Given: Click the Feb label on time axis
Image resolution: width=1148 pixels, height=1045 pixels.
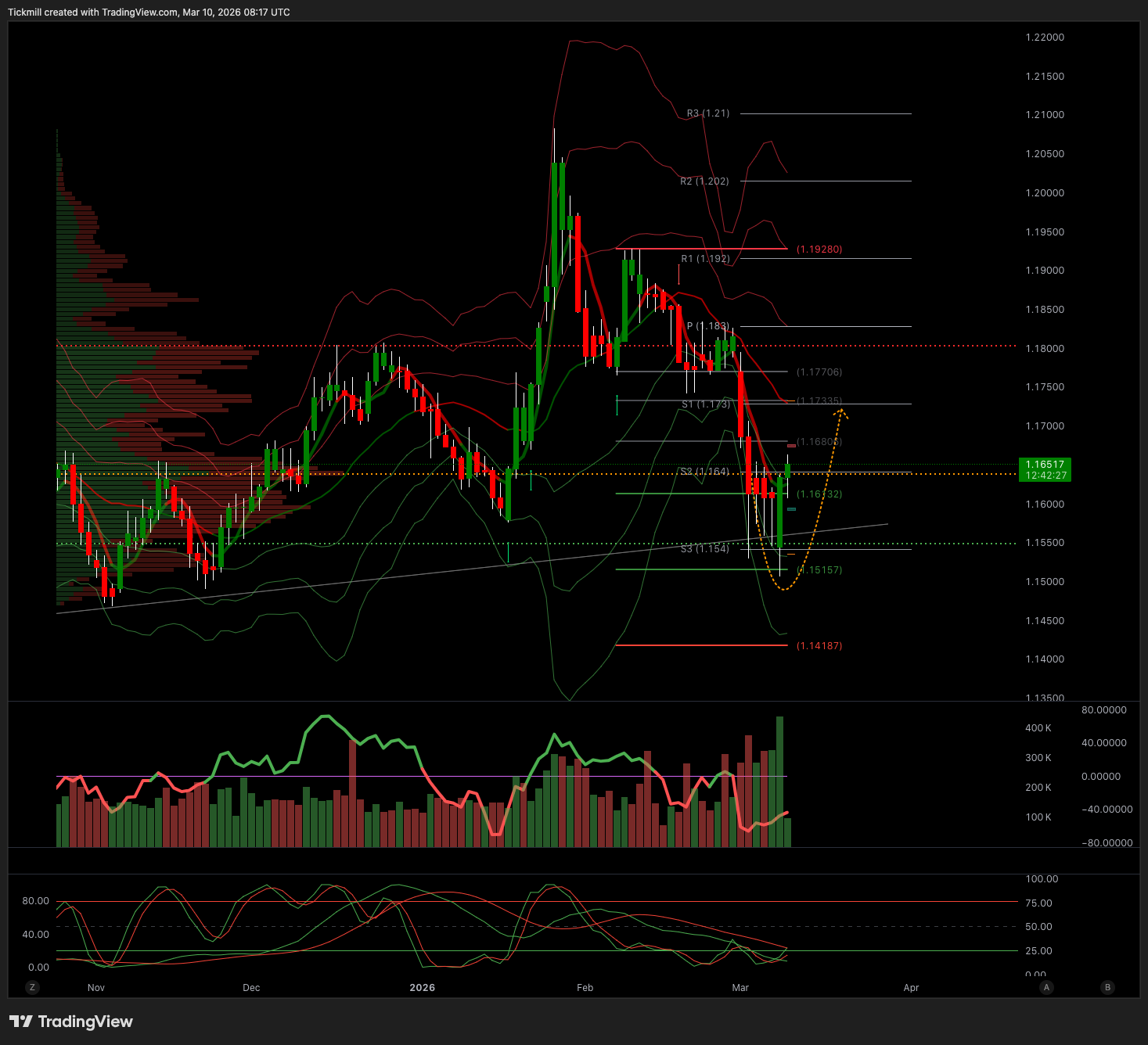Looking at the screenshot, I should tap(585, 988).
